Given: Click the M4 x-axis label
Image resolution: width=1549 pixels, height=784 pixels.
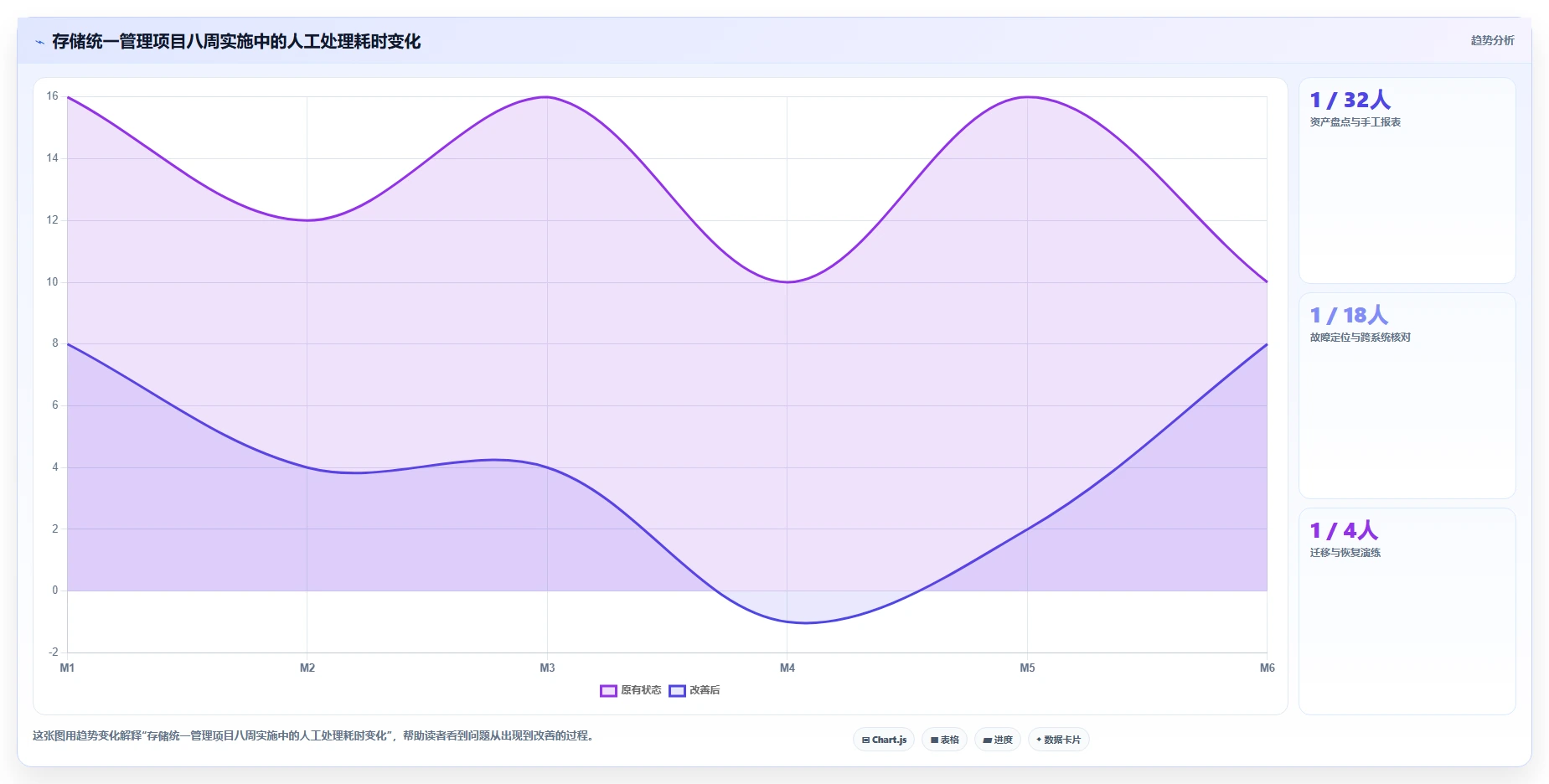Looking at the screenshot, I should pos(787,668).
